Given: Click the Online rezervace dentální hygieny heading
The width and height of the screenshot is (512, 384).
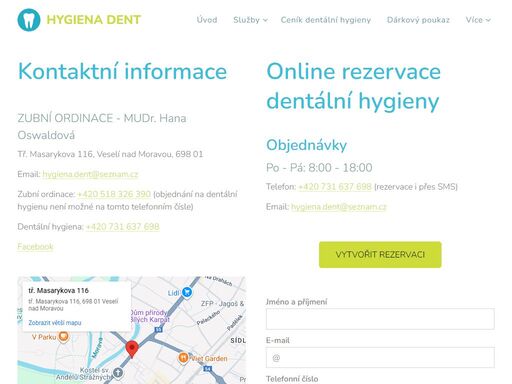Looking at the screenshot, I should (x=353, y=86).
